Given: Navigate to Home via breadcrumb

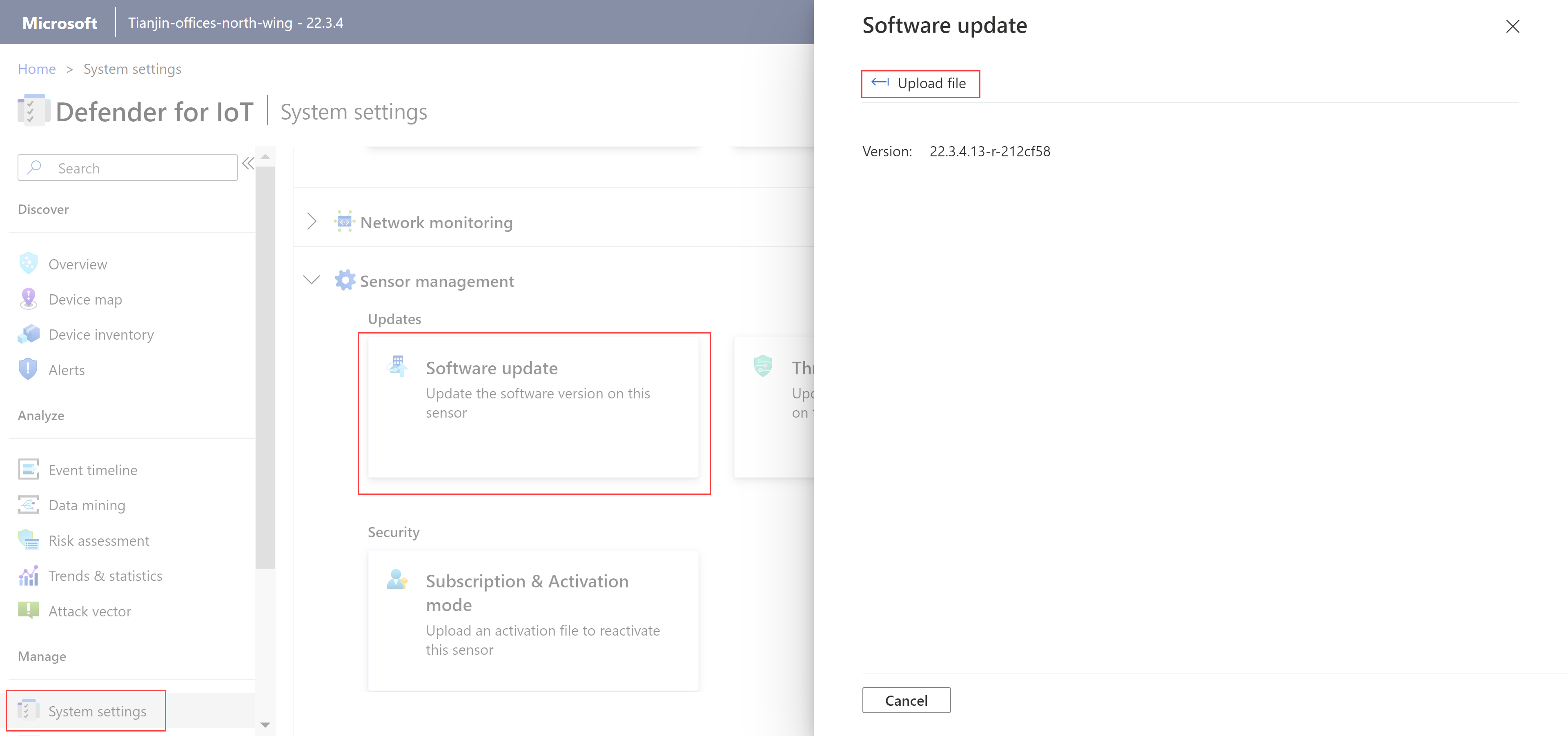Looking at the screenshot, I should (x=36, y=69).
